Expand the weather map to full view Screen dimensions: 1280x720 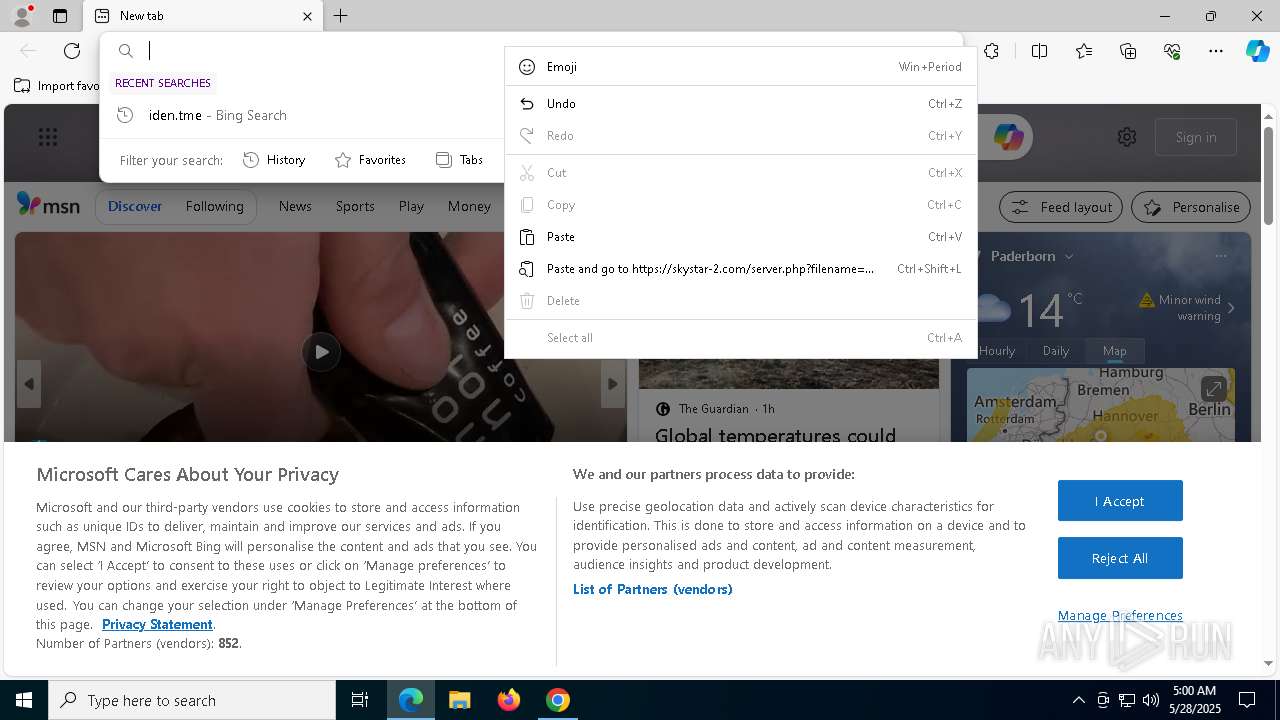tap(1213, 388)
